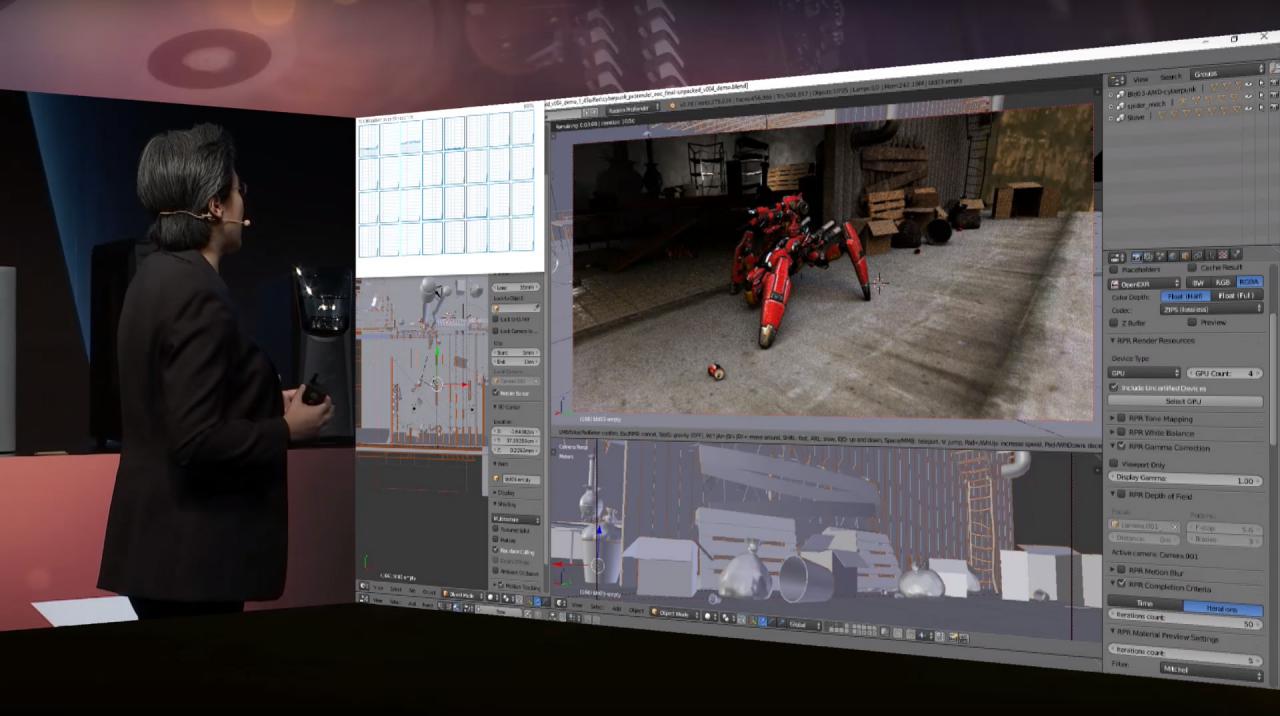The height and width of the screenshot is (716, 1280).
Task: Select Float (Full) color depth
Action: [1237, 295]
